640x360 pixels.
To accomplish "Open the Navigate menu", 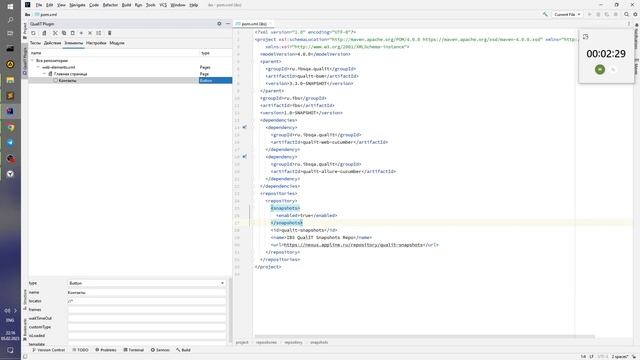I will (77, 5).
